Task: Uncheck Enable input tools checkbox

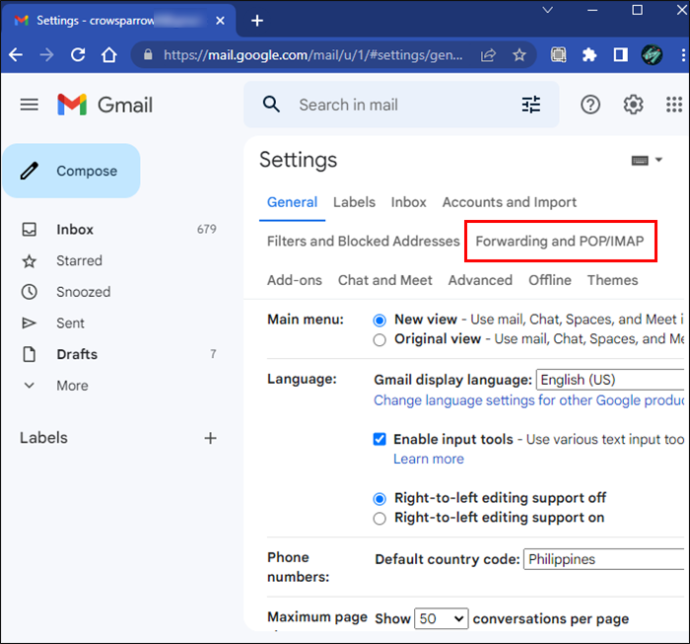Action: coord(379,439)
